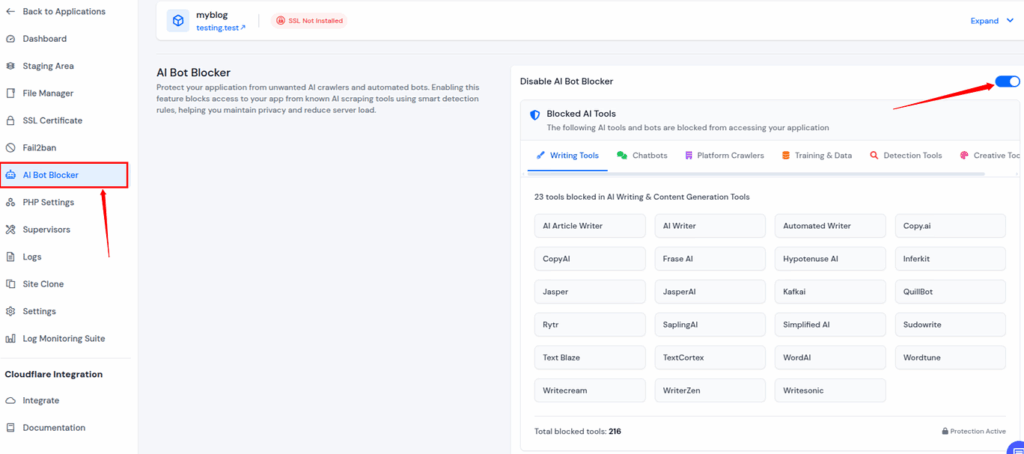The height and width of the screenshot is (454, 1024).
Task: Open Log Monitoring Suite in sidebar
Action: (65, 338)
